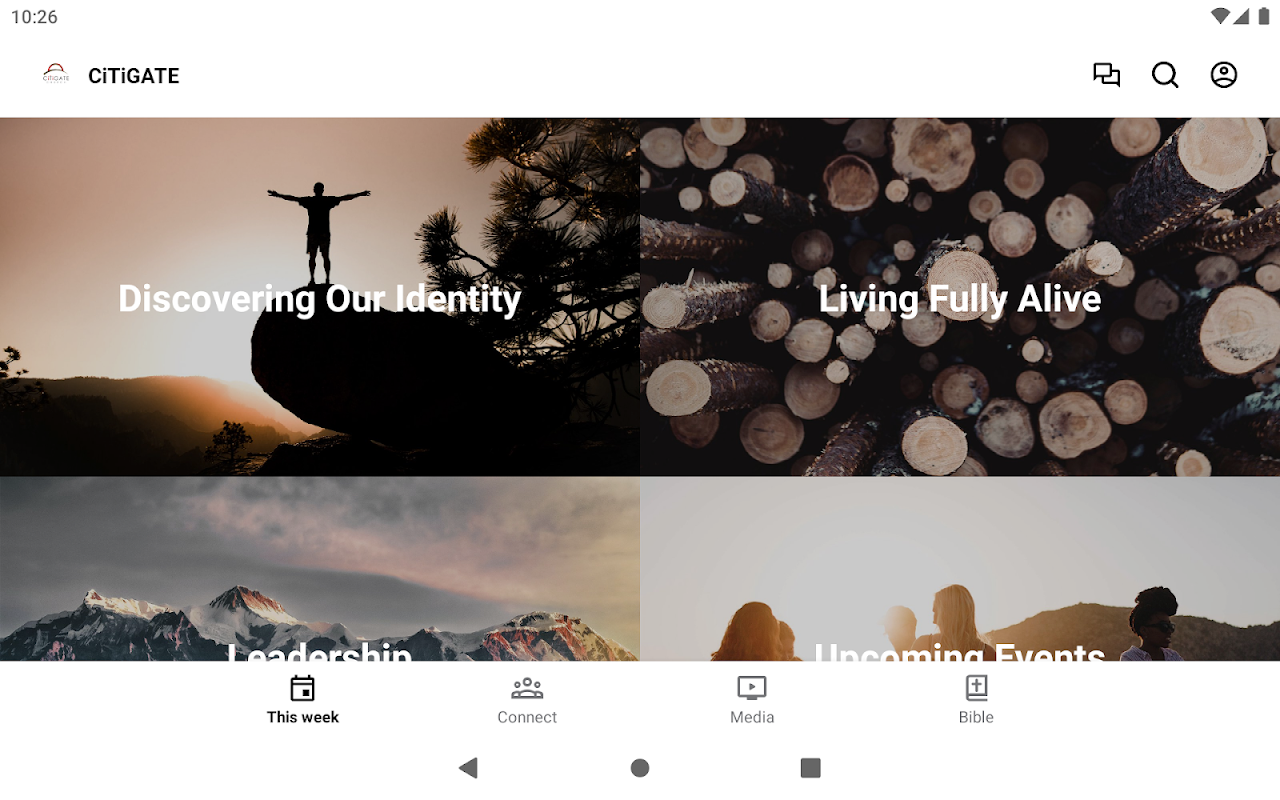This screenshot has width=1280, height=800.
Task: Open the messages chat icon
Action: [1106, 75]
